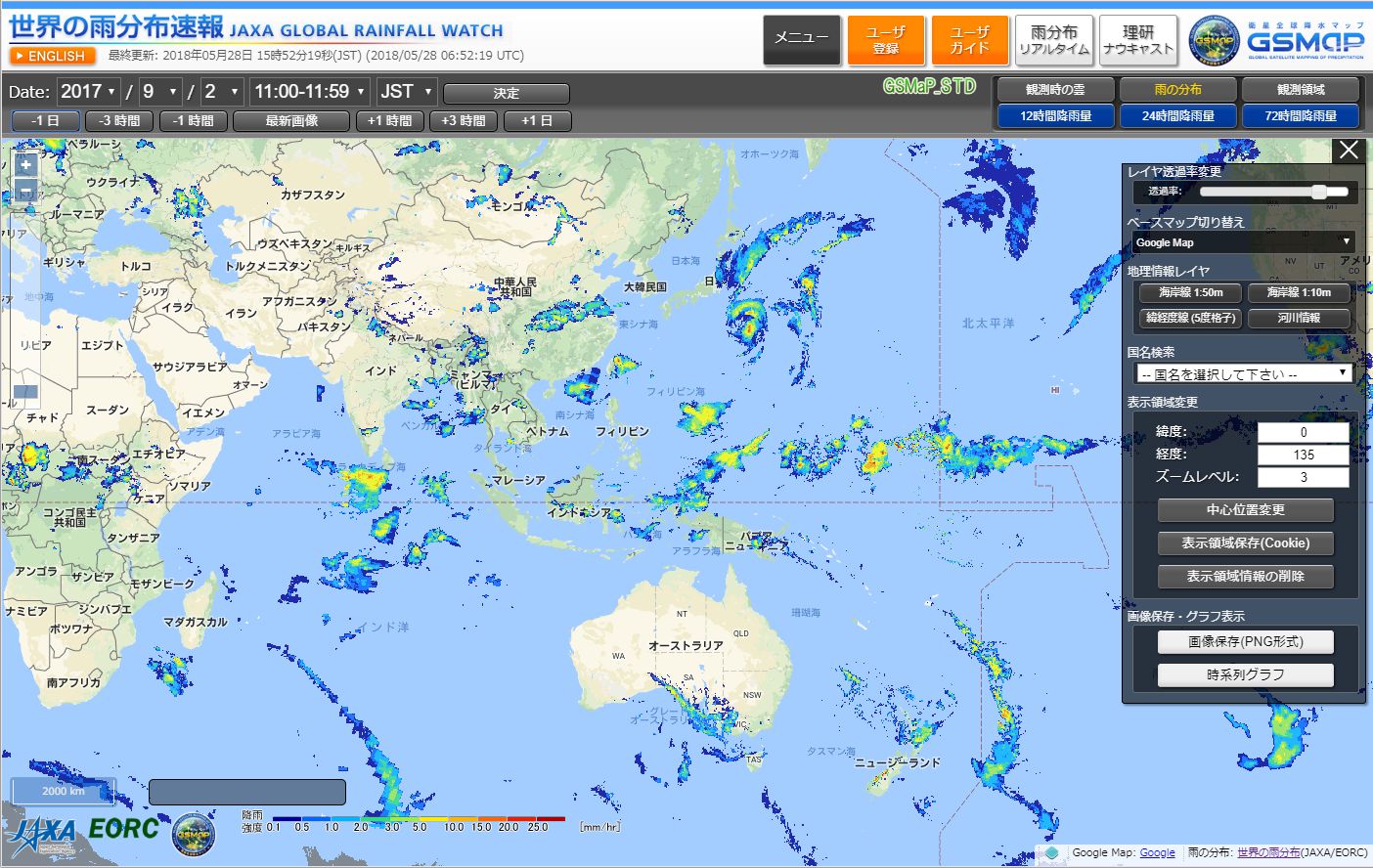Open the ユーザガイド user guide

coord(970,40)
